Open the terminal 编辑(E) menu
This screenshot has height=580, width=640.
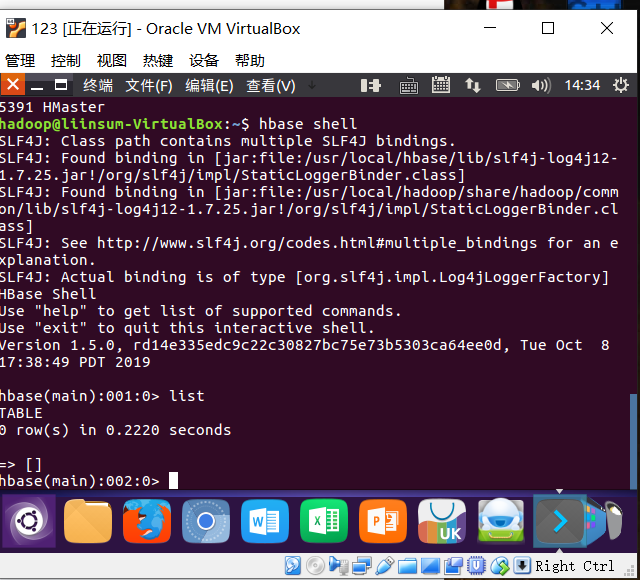[209, 86]
